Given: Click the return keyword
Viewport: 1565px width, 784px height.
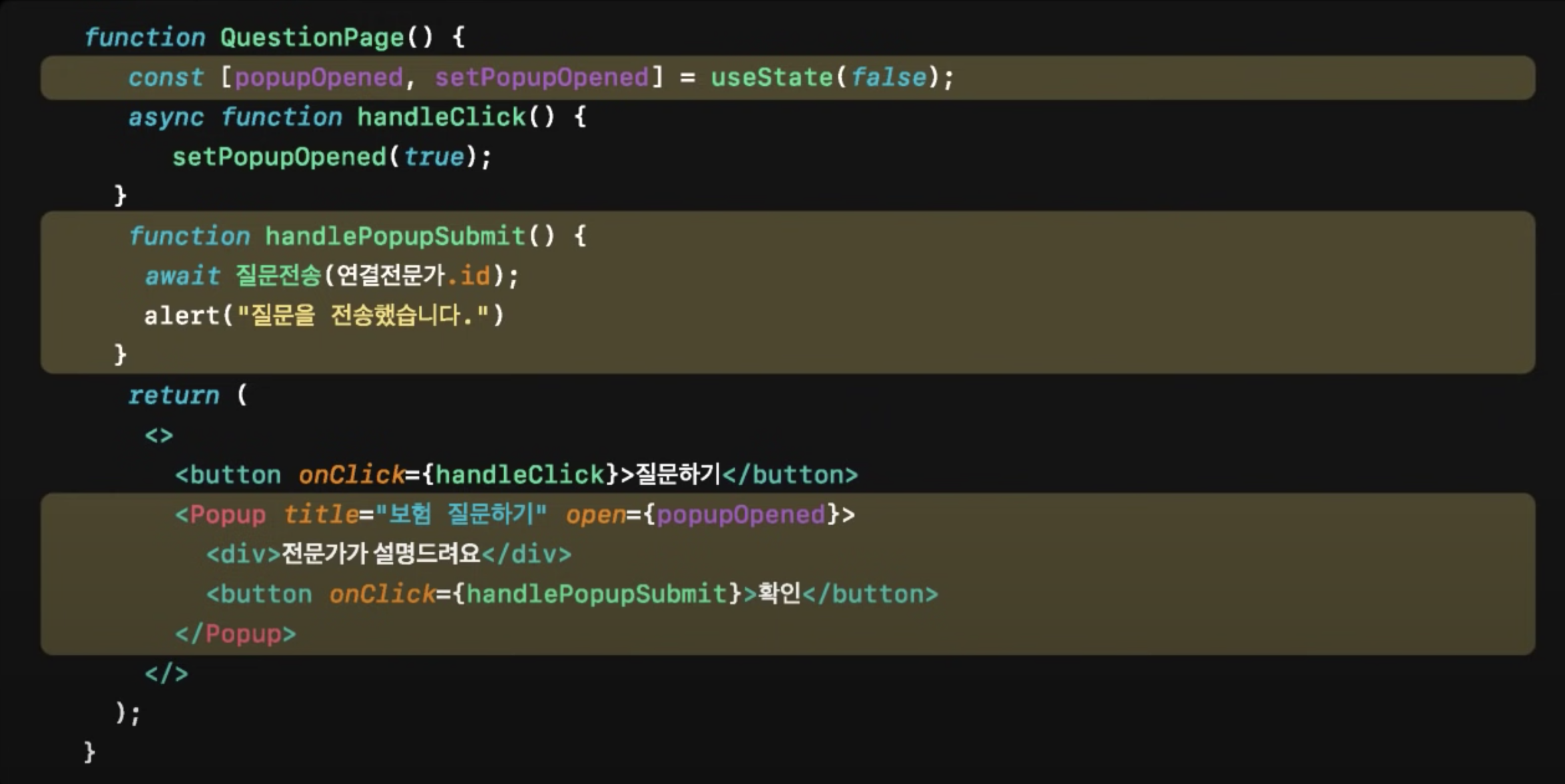Looking at the screenshot, I should tap(173, 395).
